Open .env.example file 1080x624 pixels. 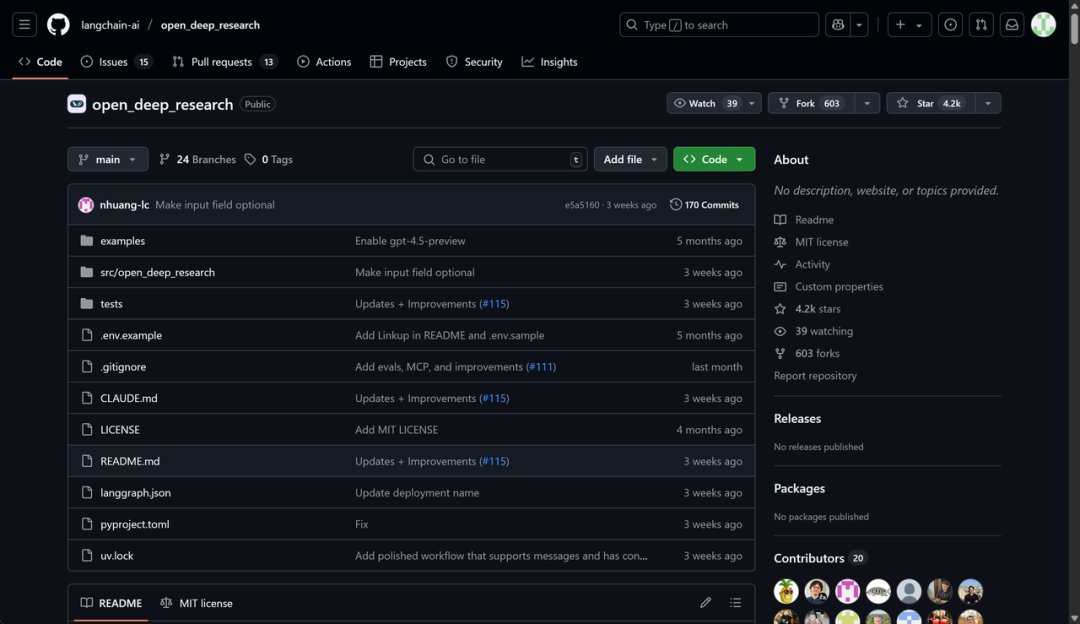pyautogui.click(x=131, y=335)
